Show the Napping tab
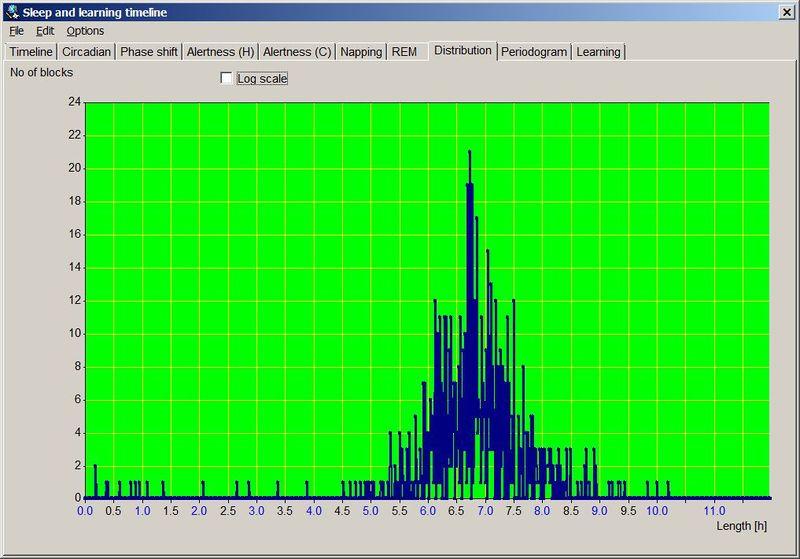 point(361,52)
